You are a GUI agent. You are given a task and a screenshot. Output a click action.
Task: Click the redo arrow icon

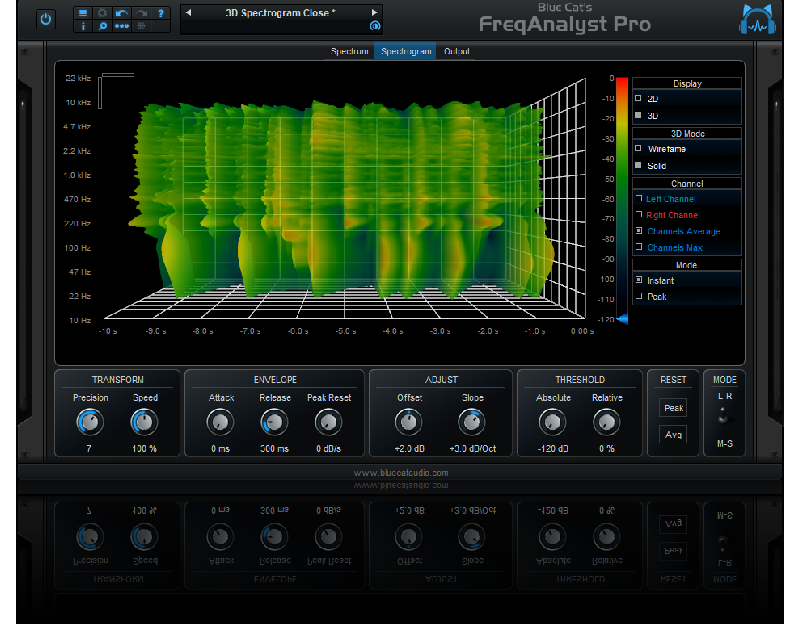tap(141, 13)
